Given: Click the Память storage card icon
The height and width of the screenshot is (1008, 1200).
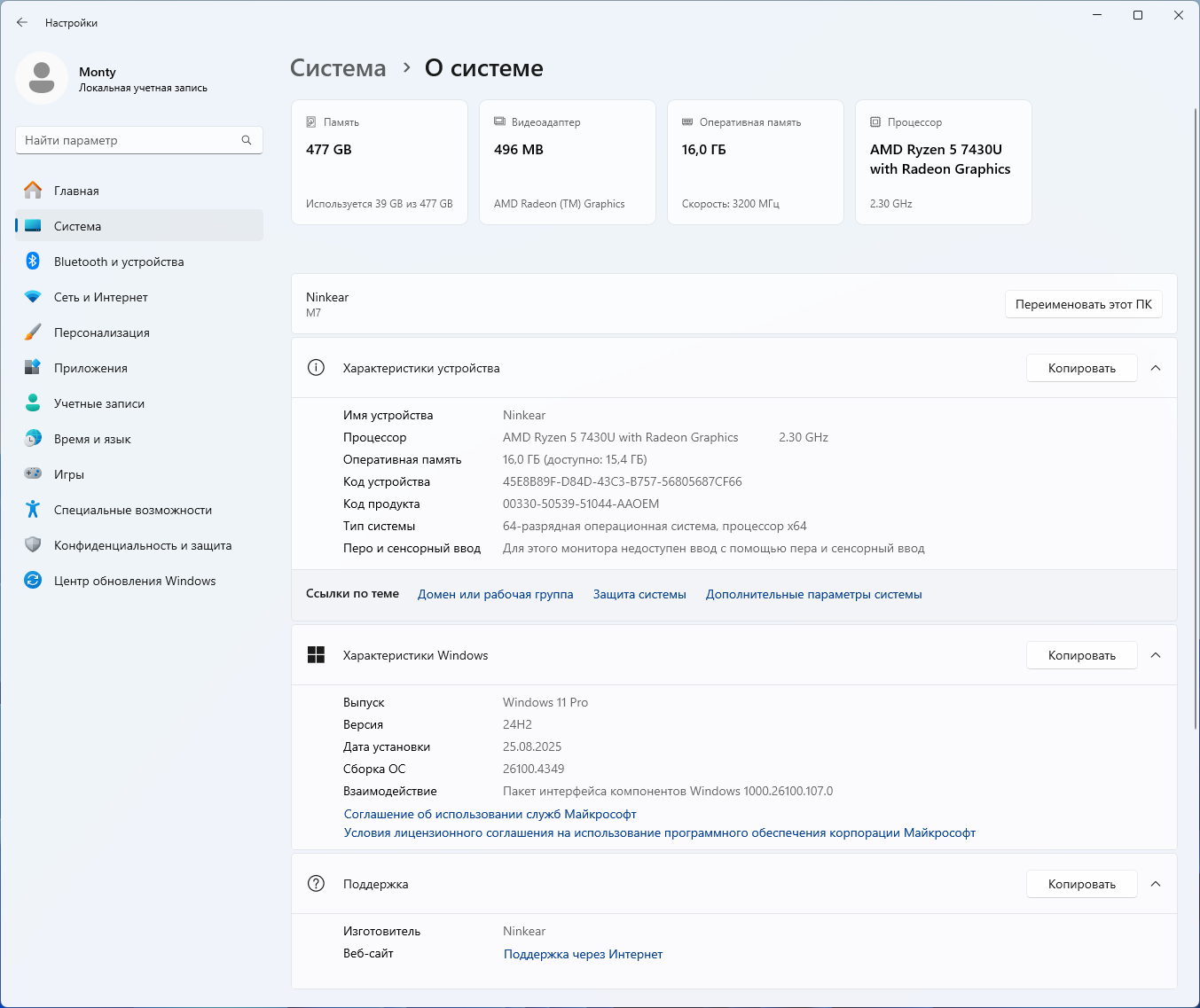Looking at the screenshot, I should pos(311,122).
